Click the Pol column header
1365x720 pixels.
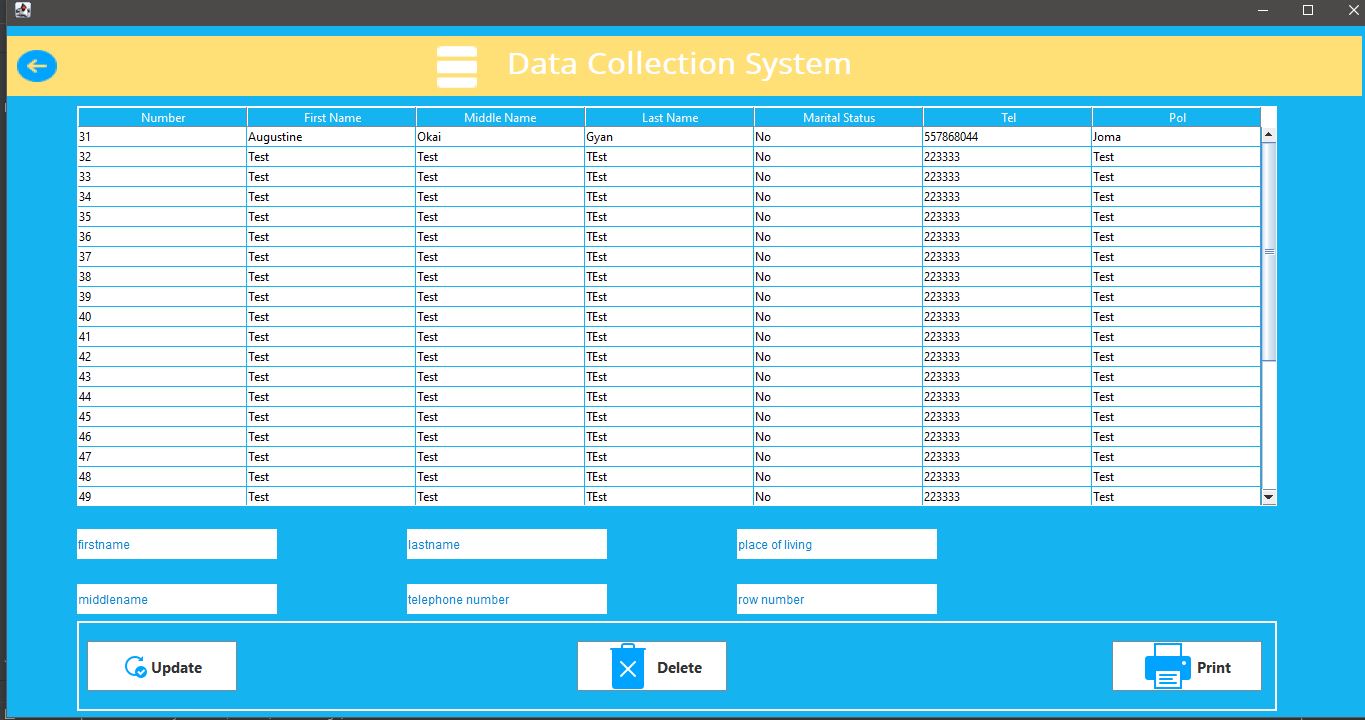tap(1177, 117)
